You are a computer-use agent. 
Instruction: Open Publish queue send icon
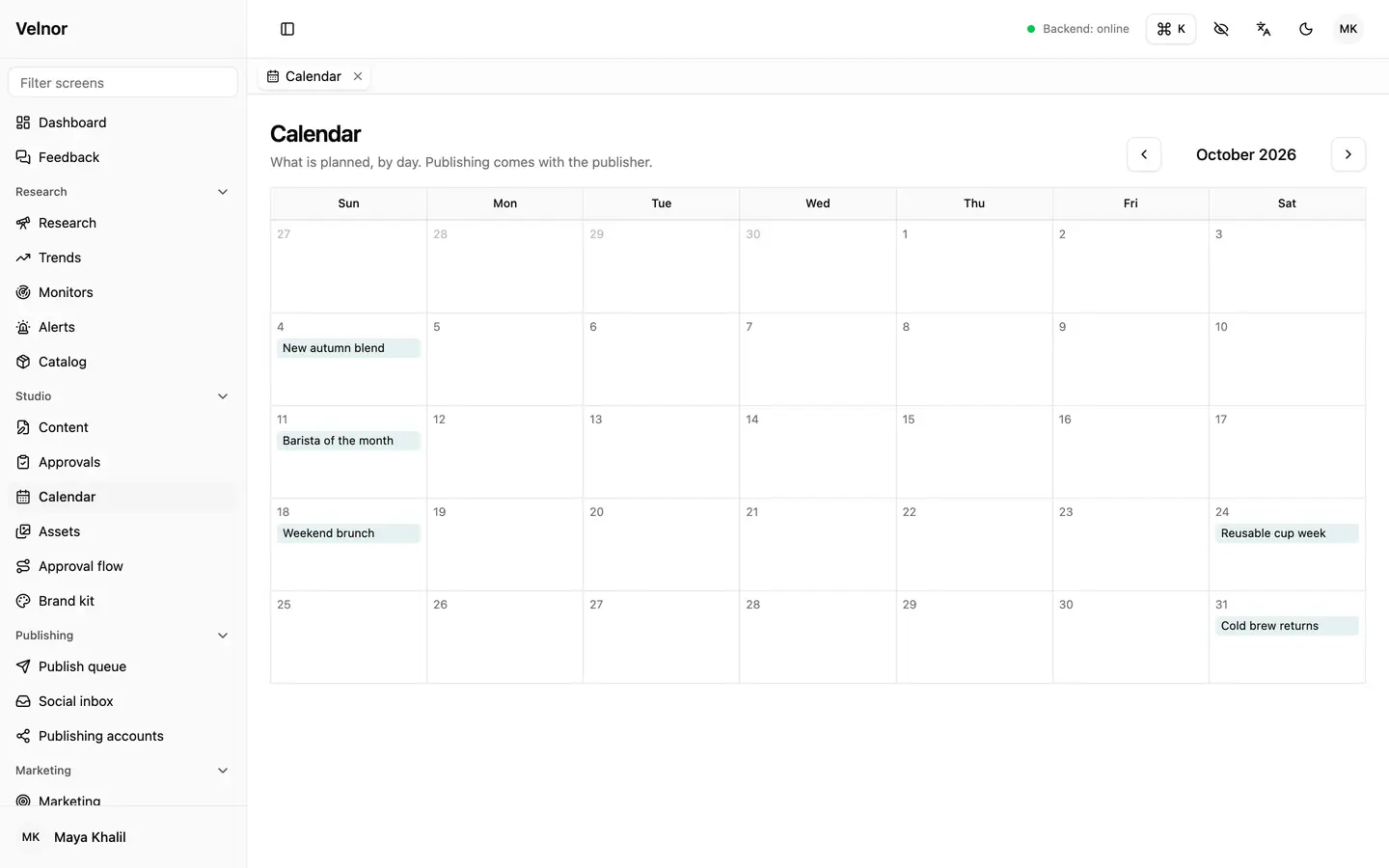(23, 666)
